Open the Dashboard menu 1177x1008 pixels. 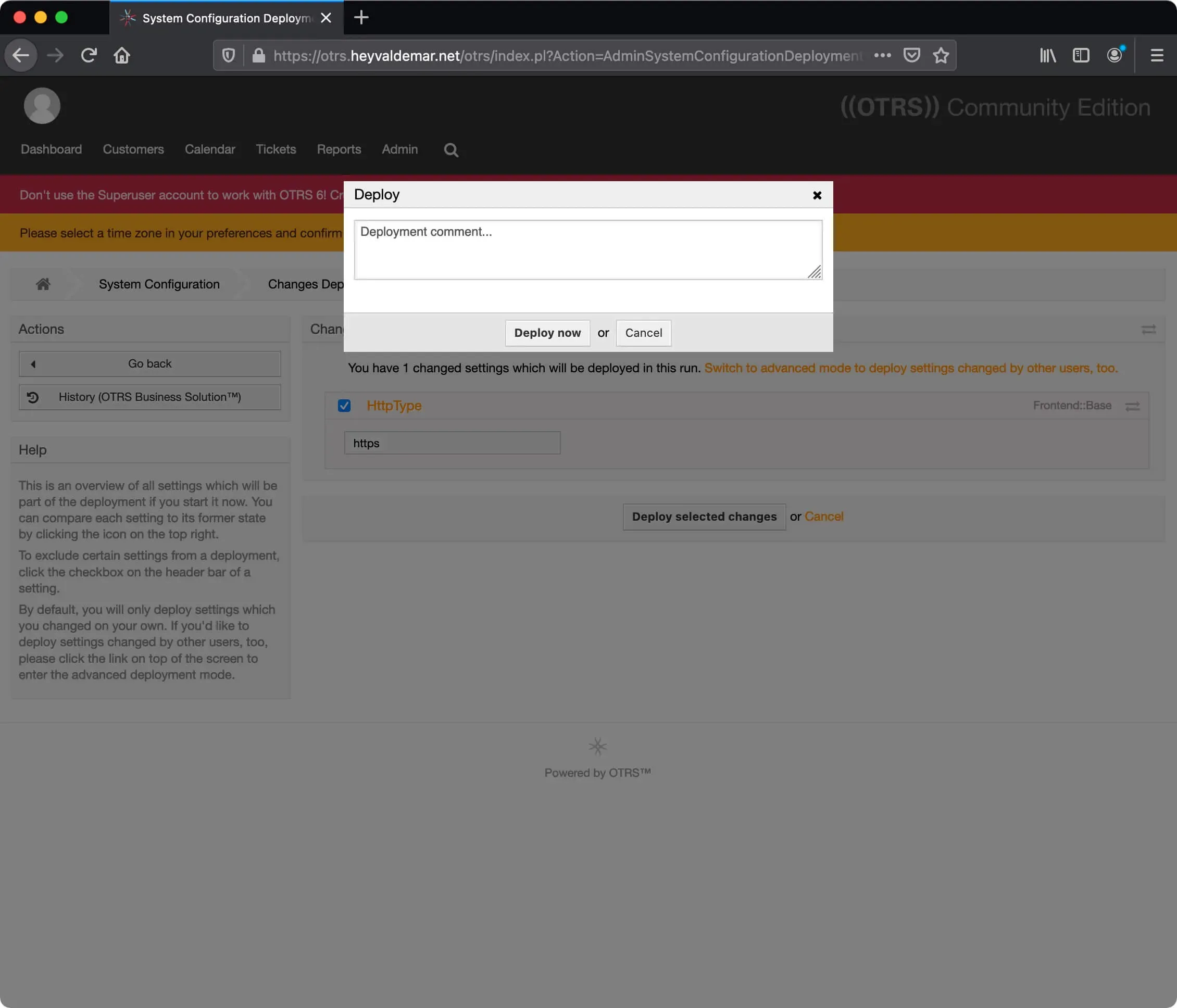(51, 149)
